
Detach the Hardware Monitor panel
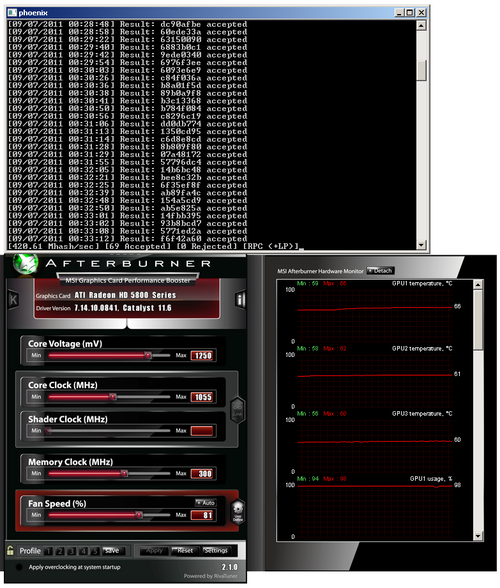[380, 270]
